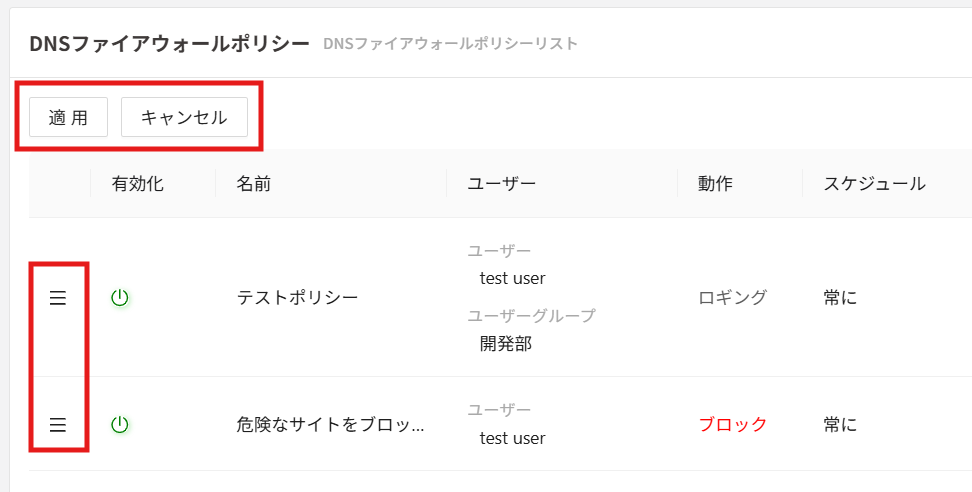Viewport: 972px width, 492px height.
Task: Toggle the power icon for テストポリシー
Action: pyautogui.click(x=120, y=298)
